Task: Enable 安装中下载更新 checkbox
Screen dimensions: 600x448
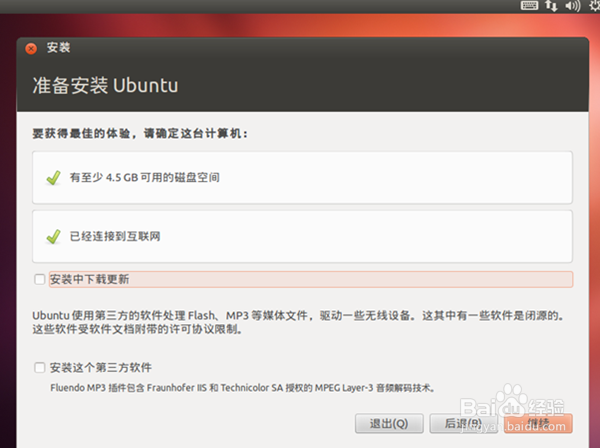Action: tap(40, 279)
